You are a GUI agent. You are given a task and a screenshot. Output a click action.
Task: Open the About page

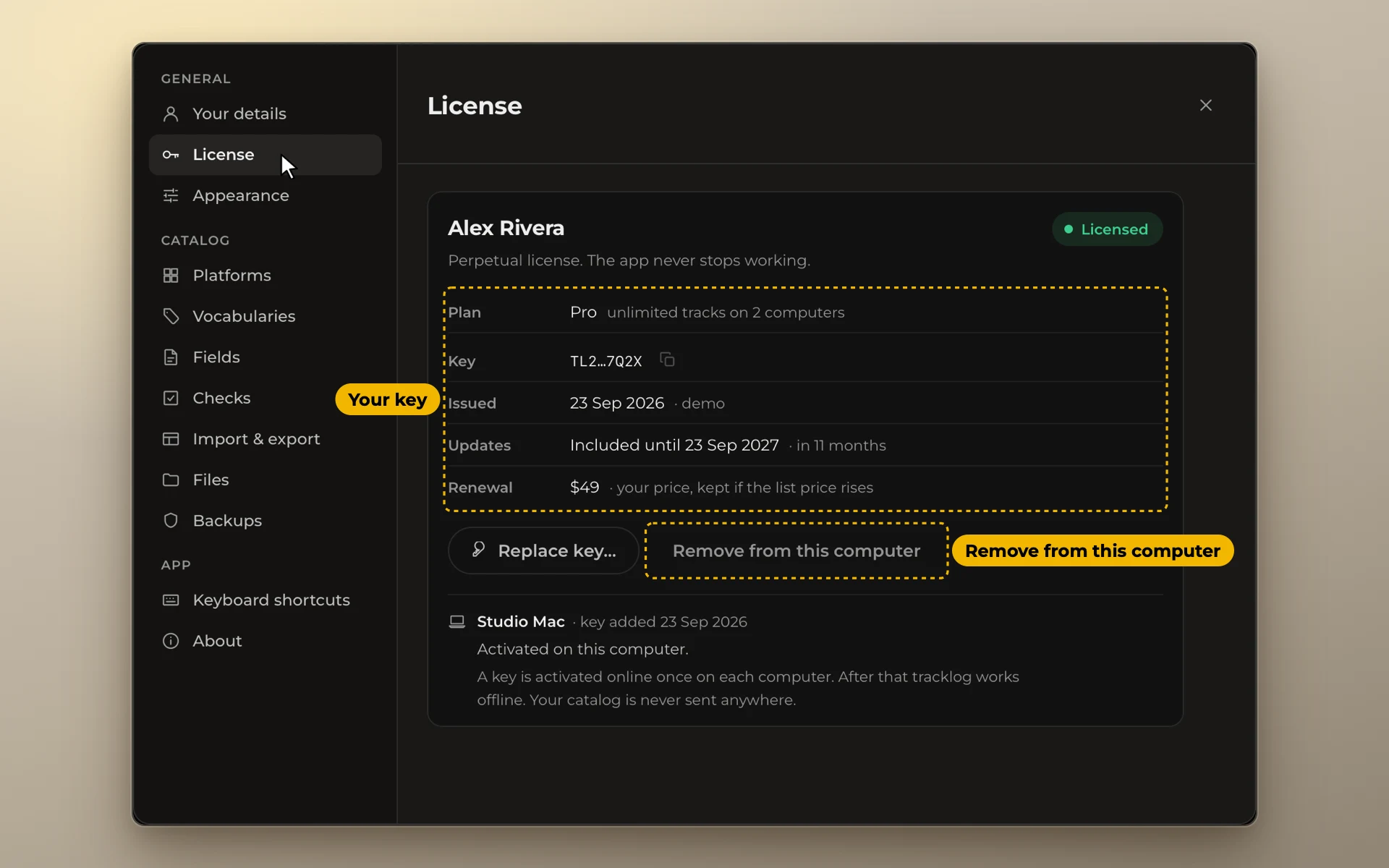tap(265, 641)
